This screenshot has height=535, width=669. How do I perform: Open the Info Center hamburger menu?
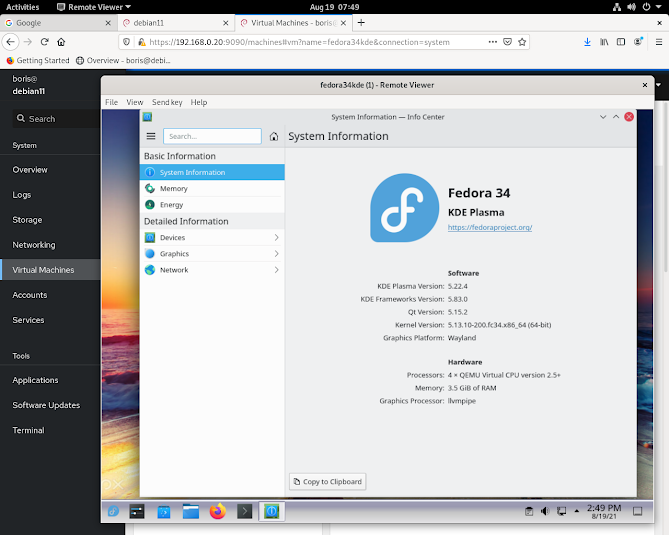(x=151, y=136)
